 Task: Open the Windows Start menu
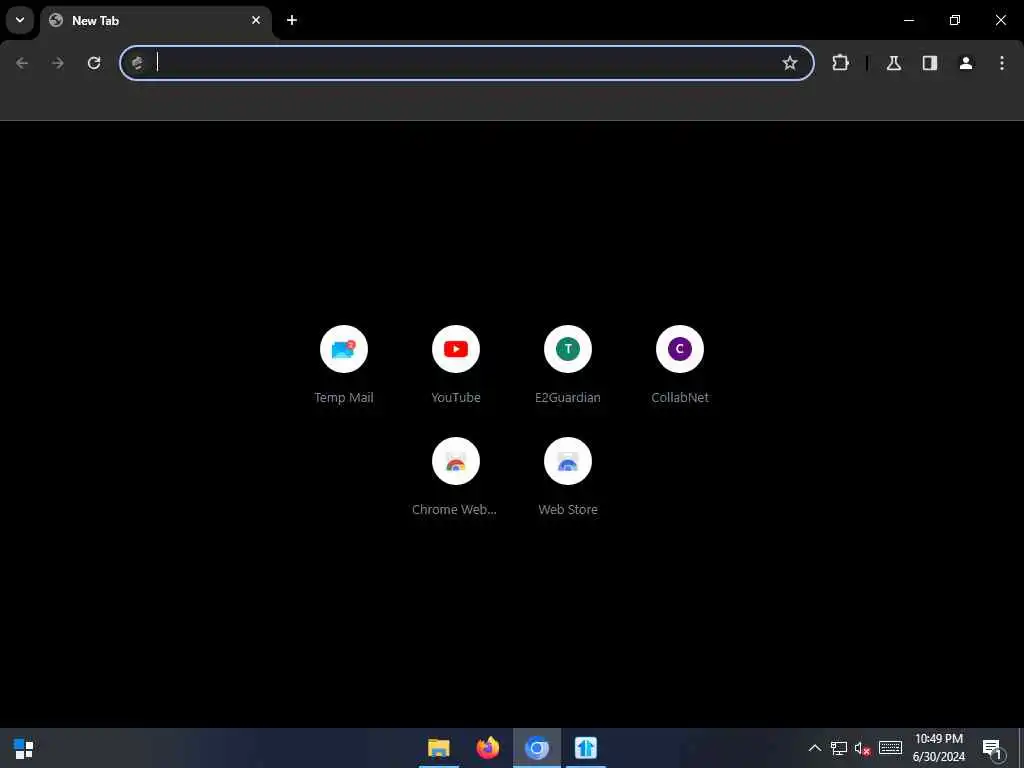[24, 748]
